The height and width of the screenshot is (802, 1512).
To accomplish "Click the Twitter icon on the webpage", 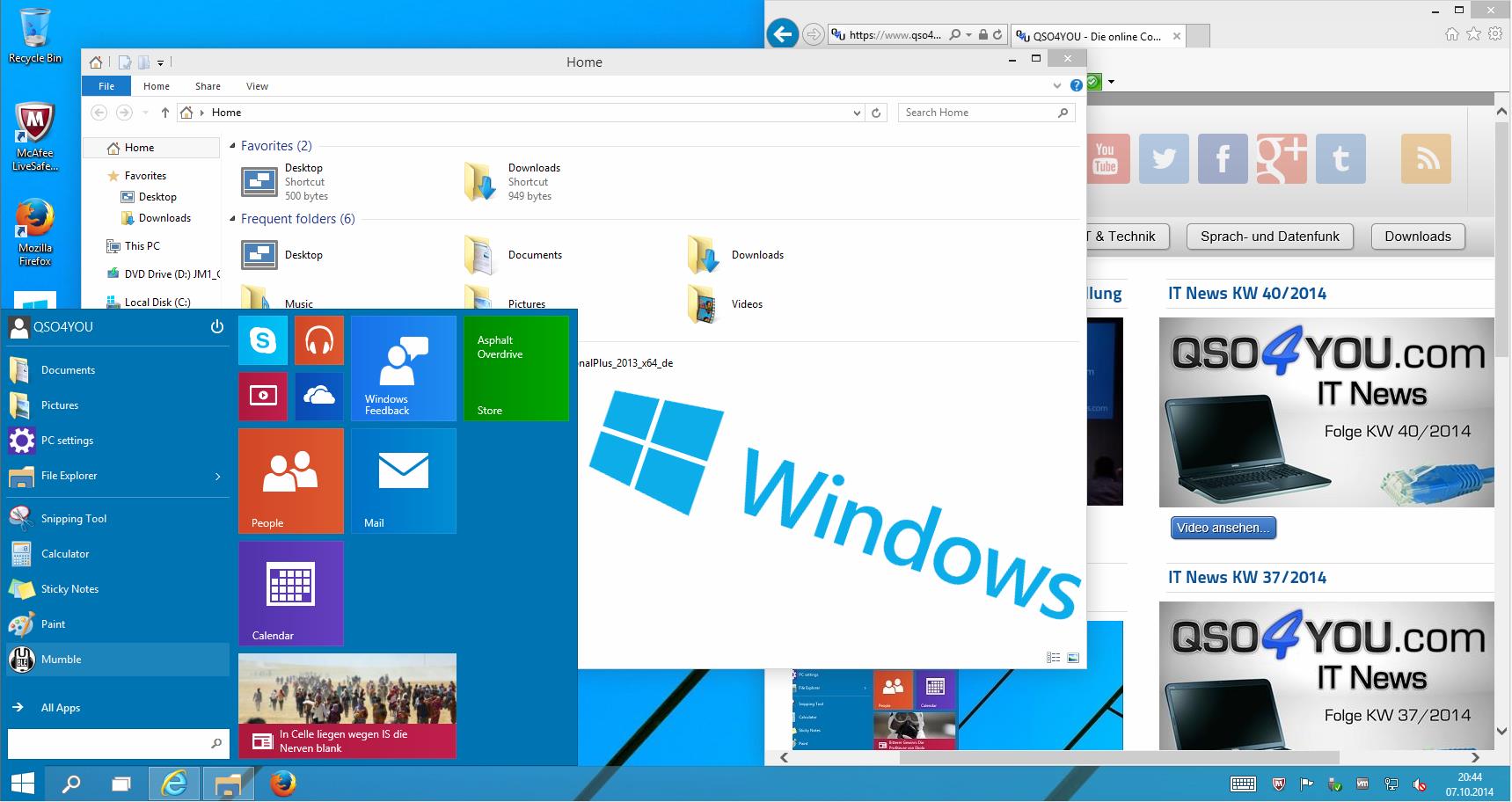I will 1164,159.
